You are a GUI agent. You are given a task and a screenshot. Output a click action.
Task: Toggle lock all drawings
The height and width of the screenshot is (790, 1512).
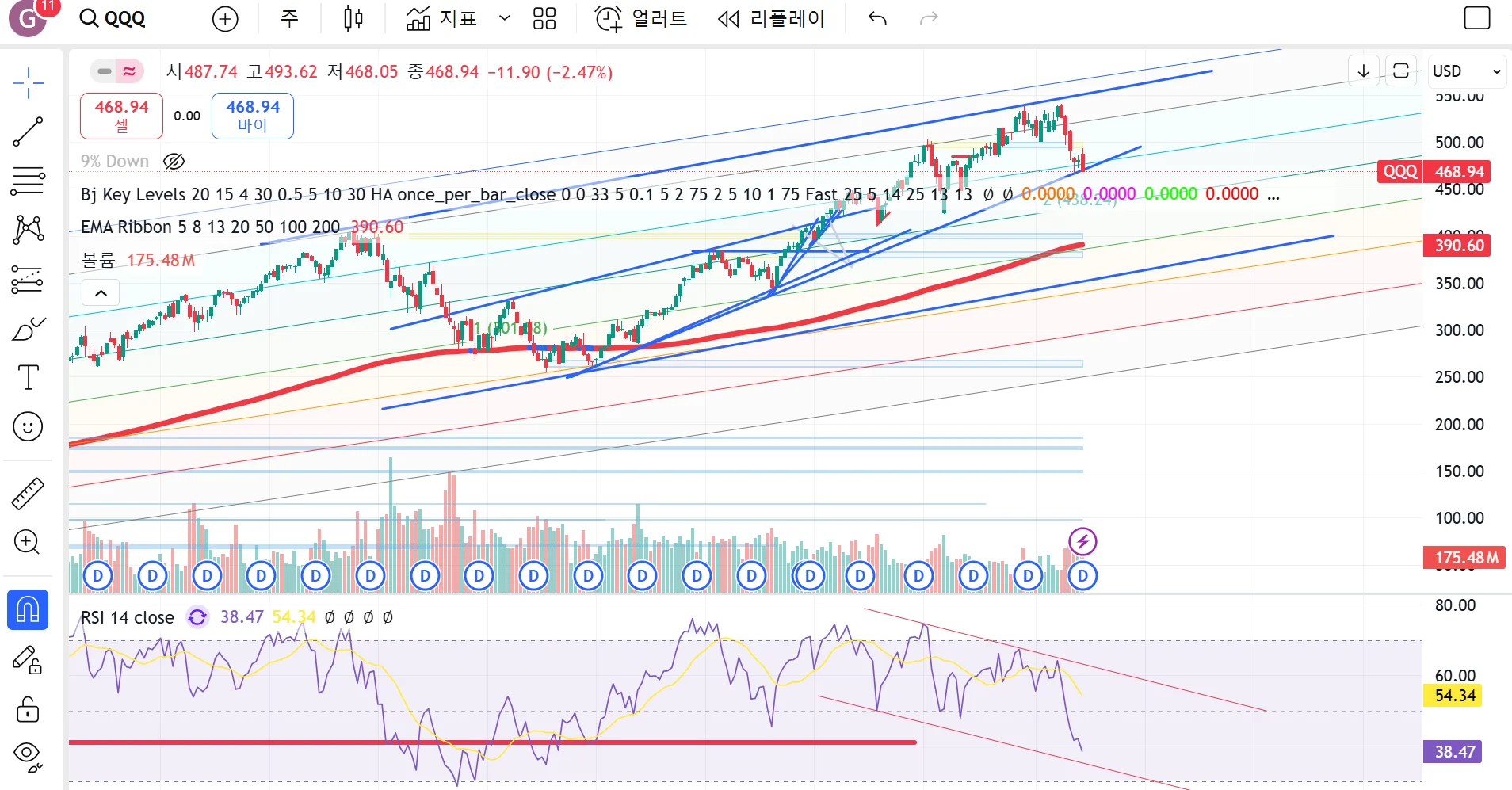pyautogui.click(x=28, y=708)
